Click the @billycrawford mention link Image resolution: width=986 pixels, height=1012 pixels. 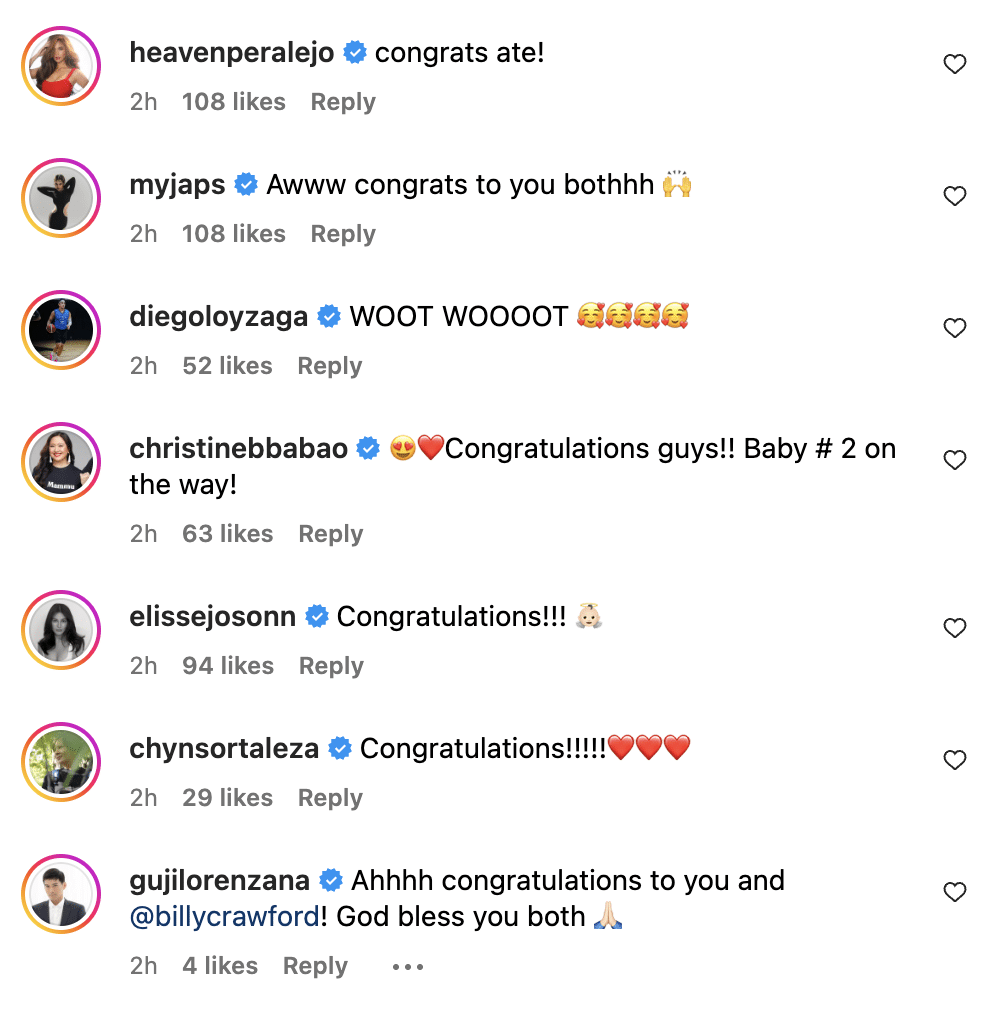(x=225, y=917)
